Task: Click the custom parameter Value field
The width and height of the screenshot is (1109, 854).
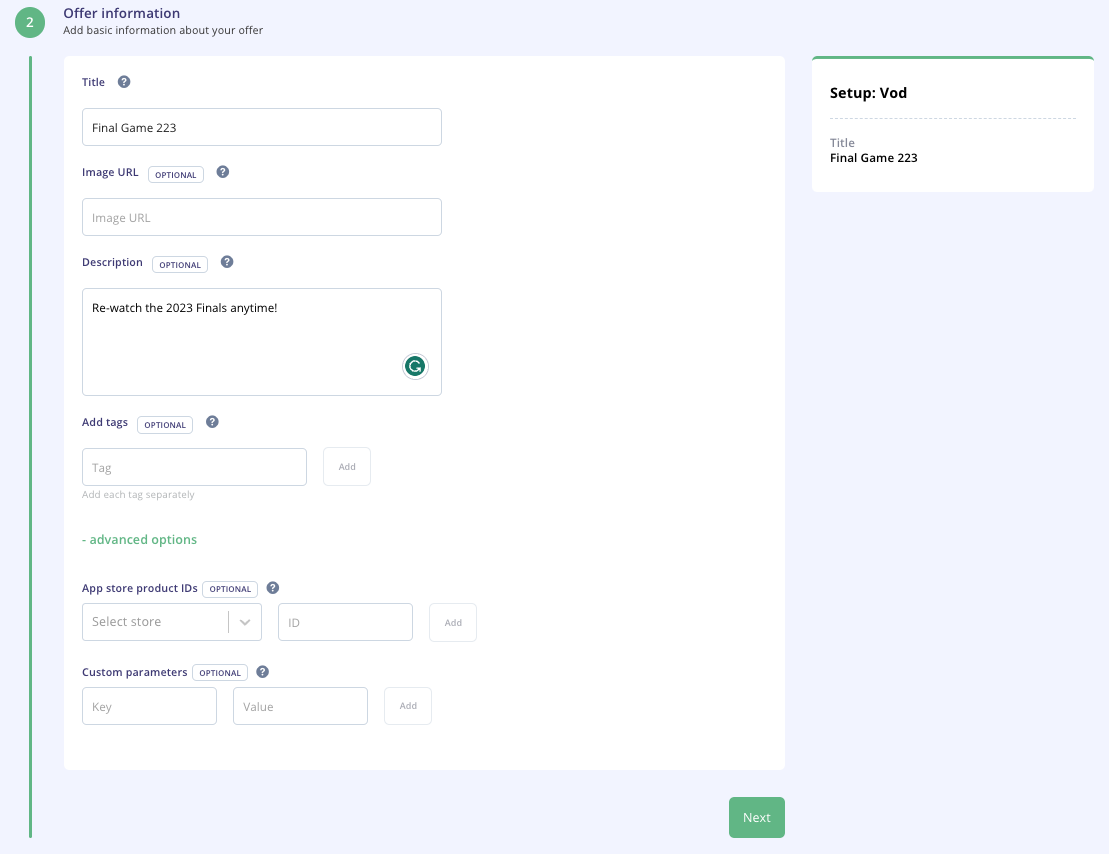Action: click(x=301, y=706)
